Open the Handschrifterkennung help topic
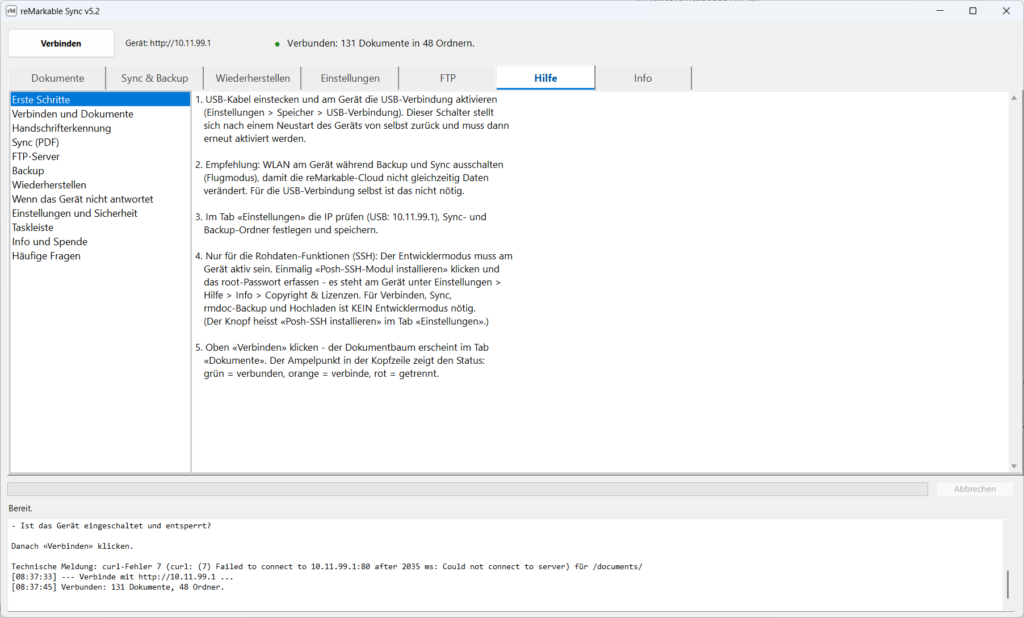1024x618 pixels. [100, 128]
